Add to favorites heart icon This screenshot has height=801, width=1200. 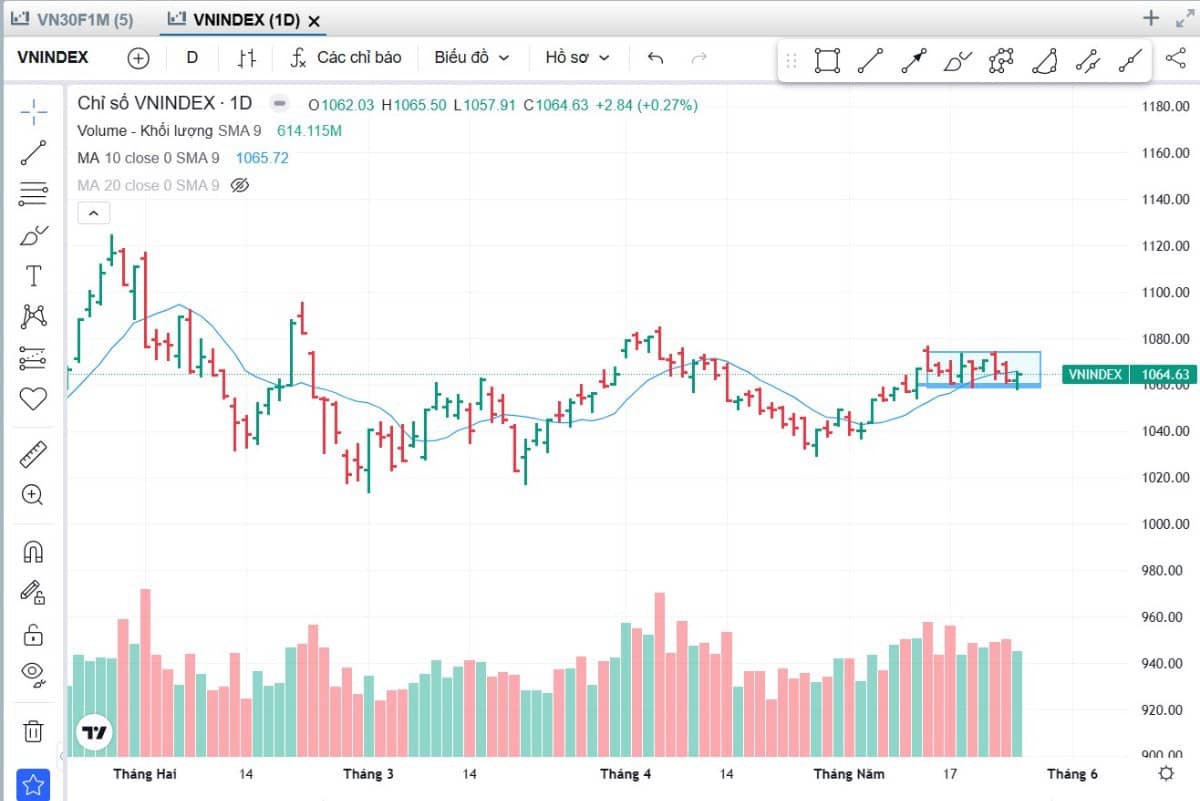click(33, 399)
